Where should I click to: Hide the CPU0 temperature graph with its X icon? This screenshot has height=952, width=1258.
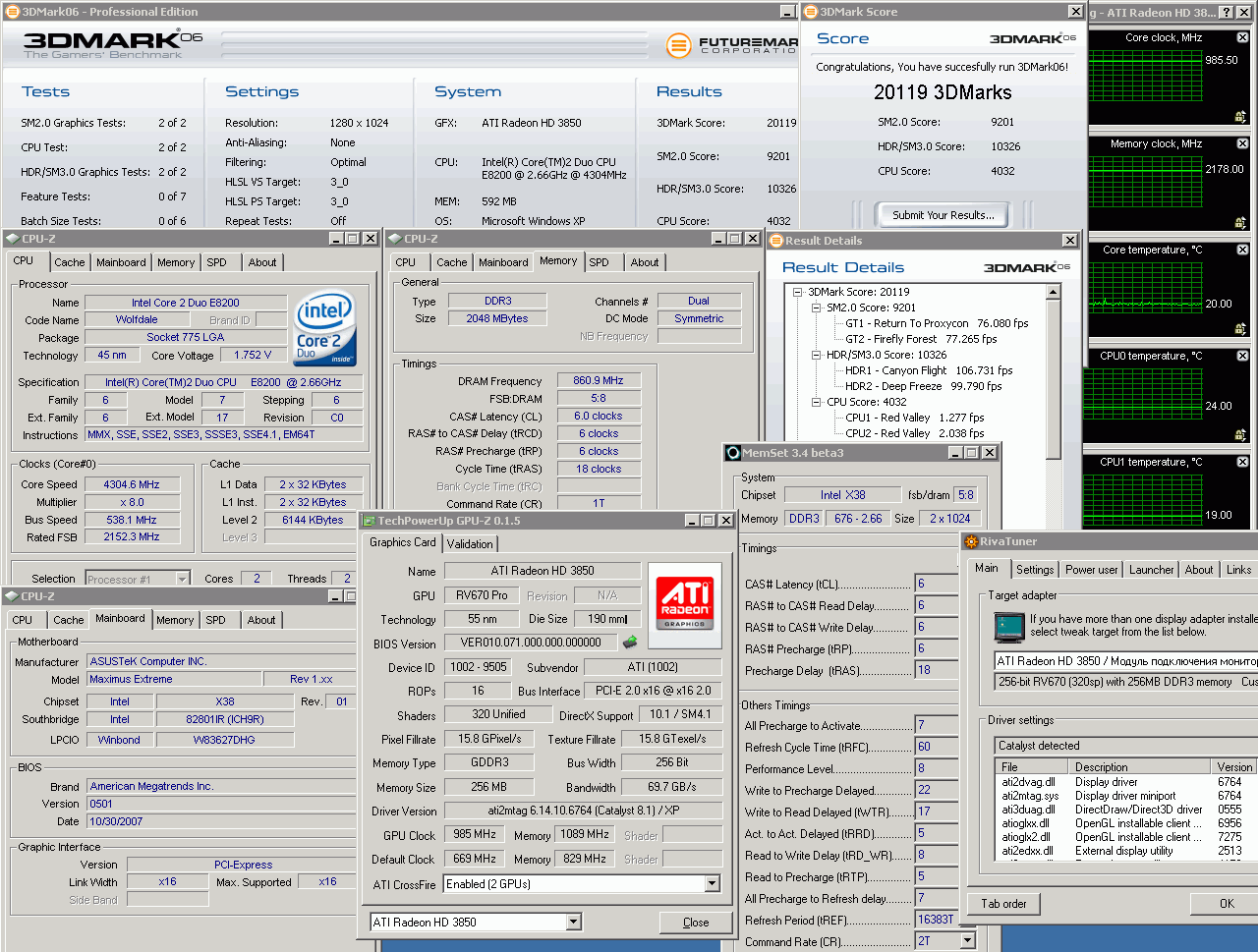point(1242,356)
